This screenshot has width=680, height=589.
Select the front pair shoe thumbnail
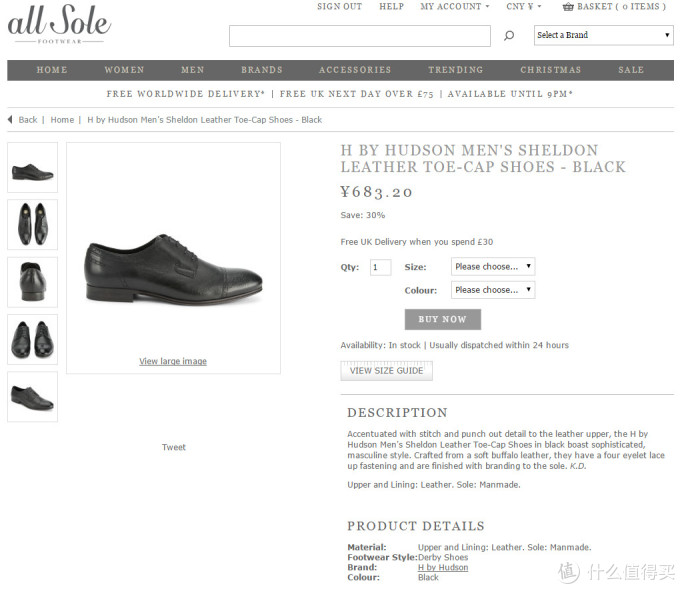tap(33, 339)
